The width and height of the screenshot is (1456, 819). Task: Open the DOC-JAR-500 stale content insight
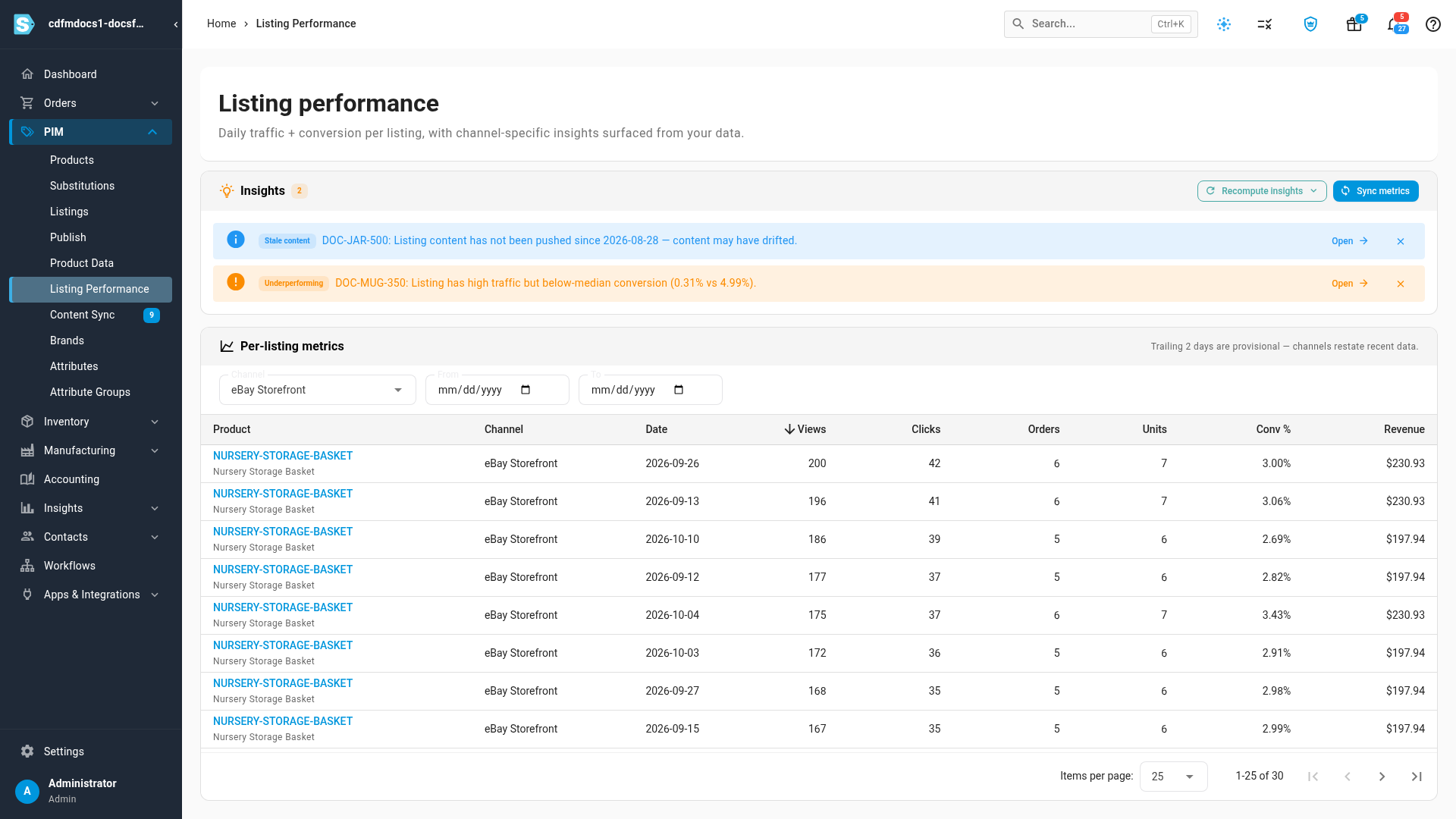click(x=1350, y=241)
